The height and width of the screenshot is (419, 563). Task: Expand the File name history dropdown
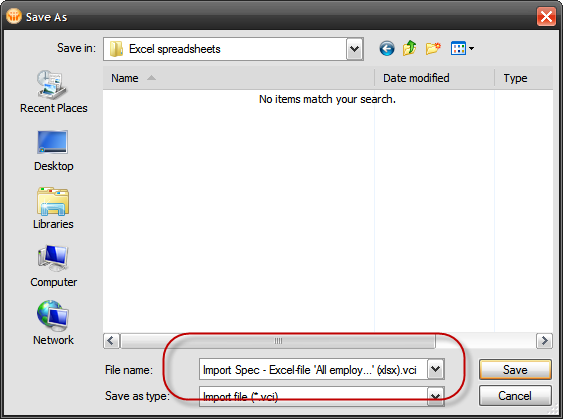point(436,369)
